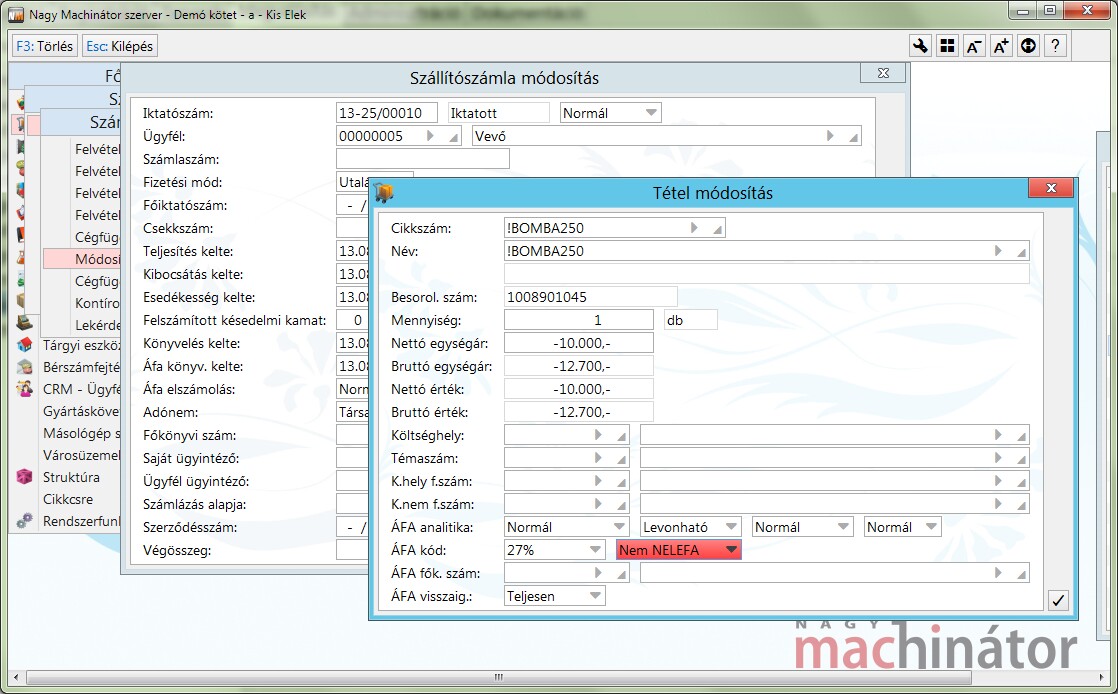Image resolution: width=1118 pixels, height=694 pixels.
Task: Open the last ÁFA analitika Normál dropdown
Action: 931,527
